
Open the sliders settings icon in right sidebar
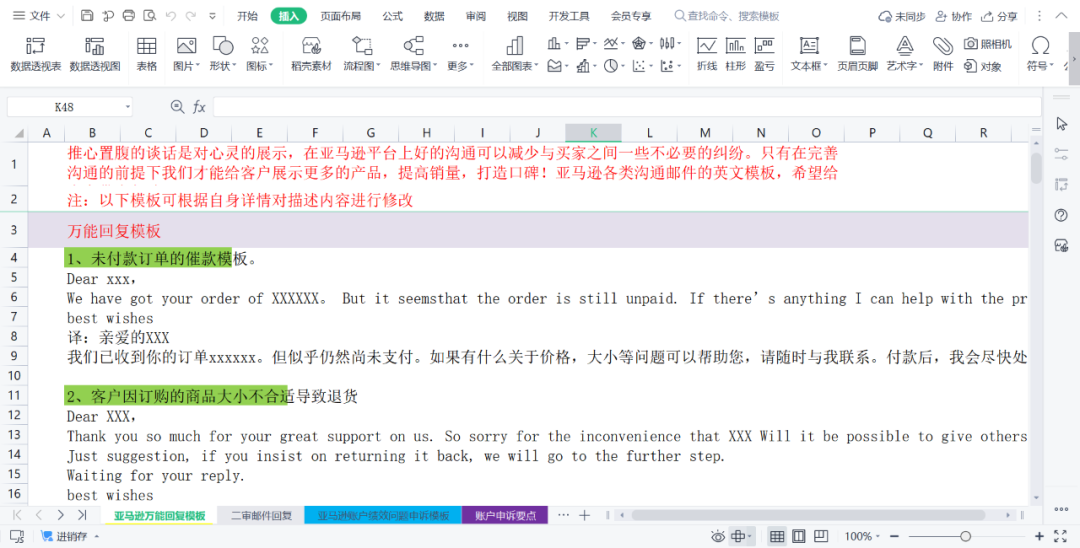[x=1061, y=154]
